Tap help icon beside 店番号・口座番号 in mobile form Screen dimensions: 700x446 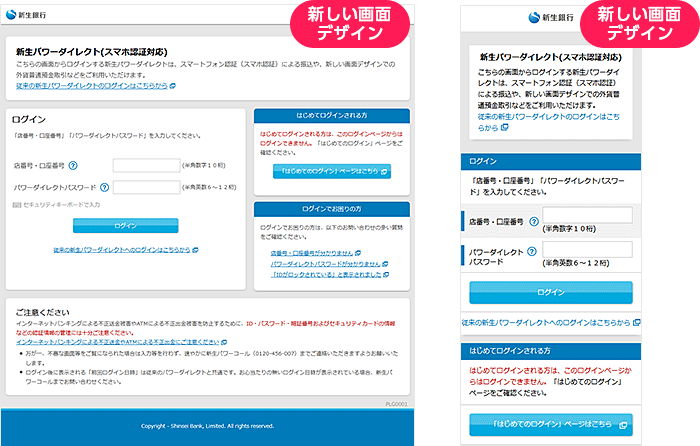click(x=534, y=221)
